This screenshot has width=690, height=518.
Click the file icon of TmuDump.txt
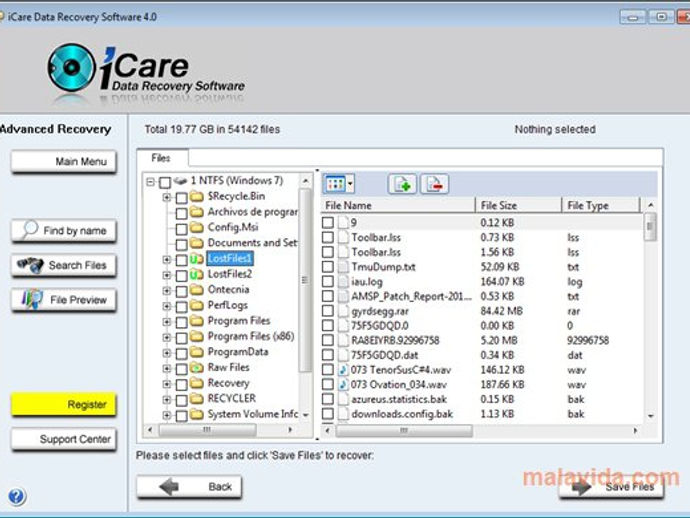click(x=343, y=267)
